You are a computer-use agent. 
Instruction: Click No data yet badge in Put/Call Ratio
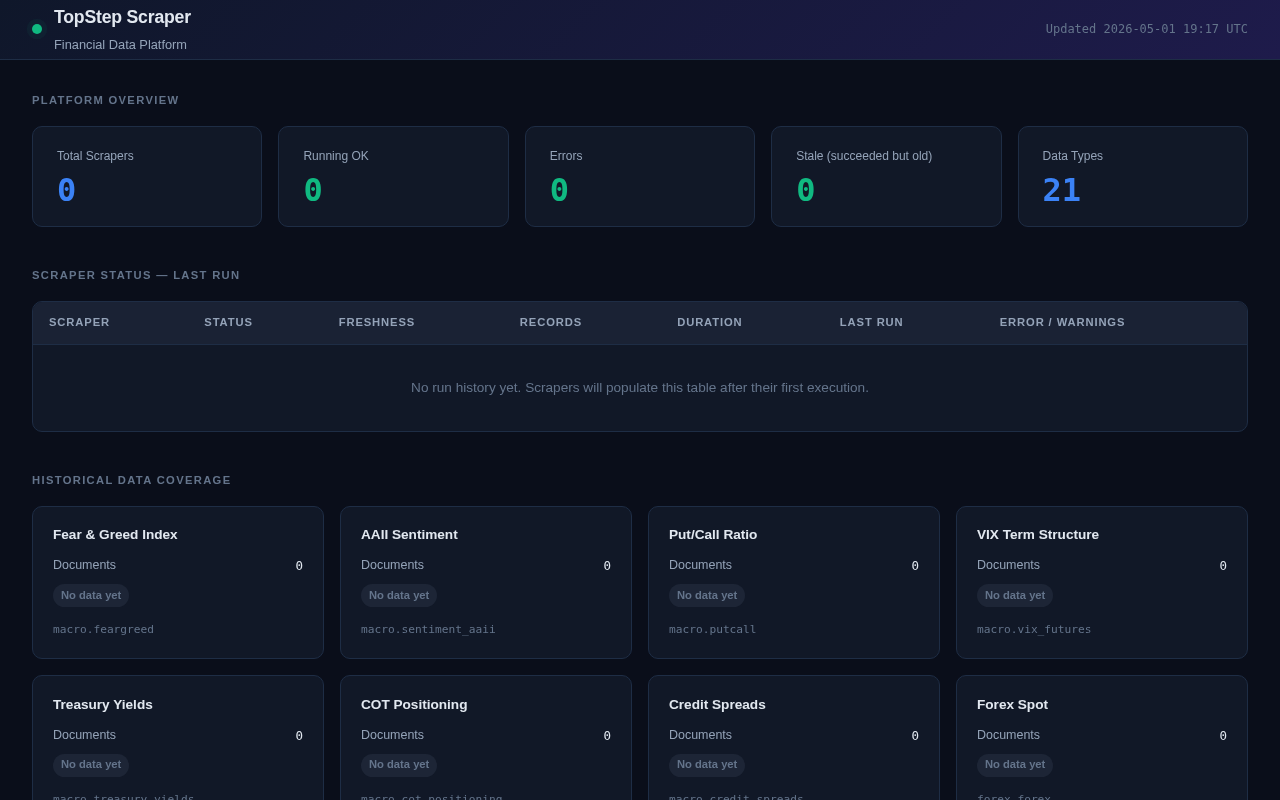click(707, 596)
